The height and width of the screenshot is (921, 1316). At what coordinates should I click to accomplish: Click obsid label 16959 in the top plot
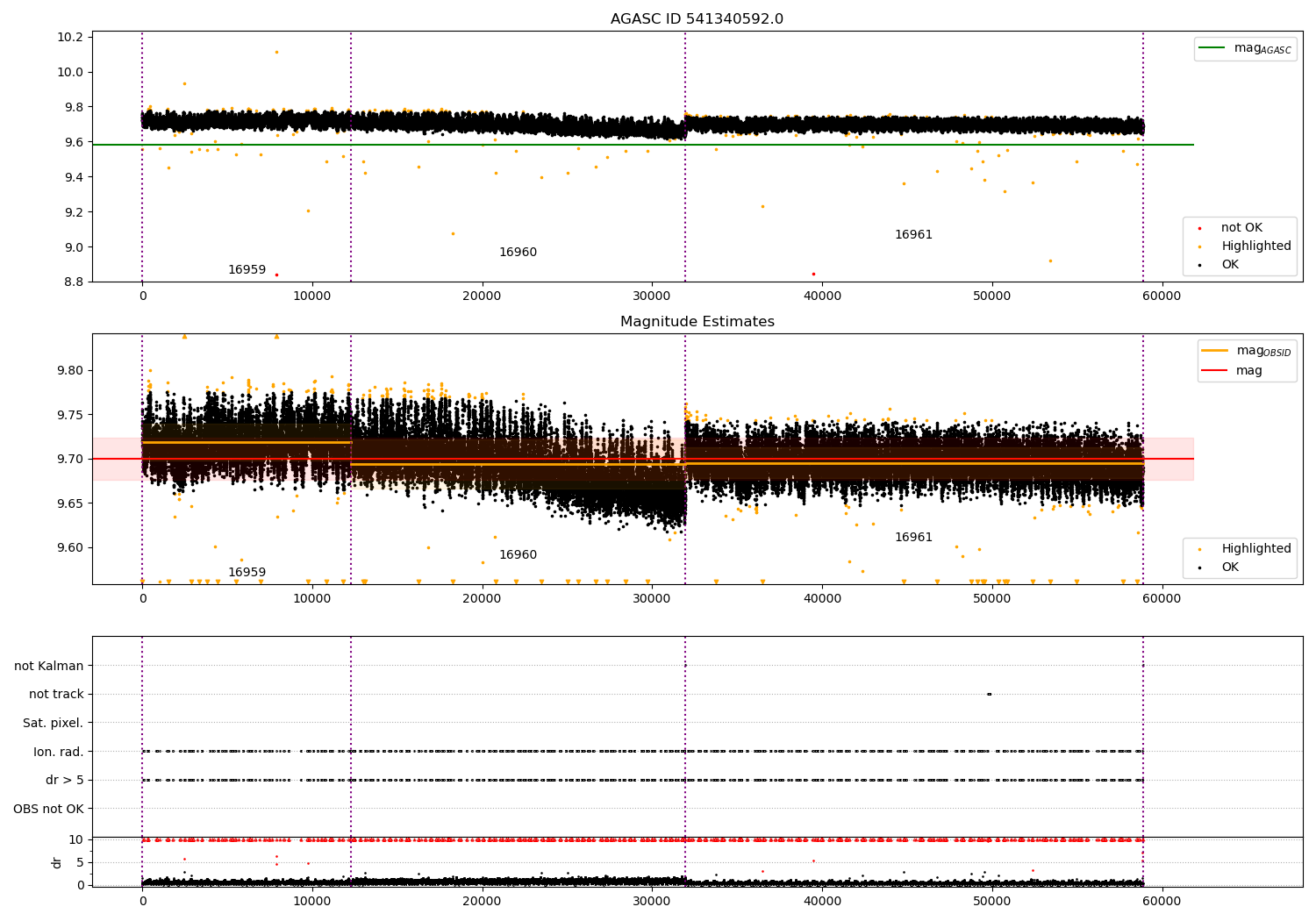(247, 270)
